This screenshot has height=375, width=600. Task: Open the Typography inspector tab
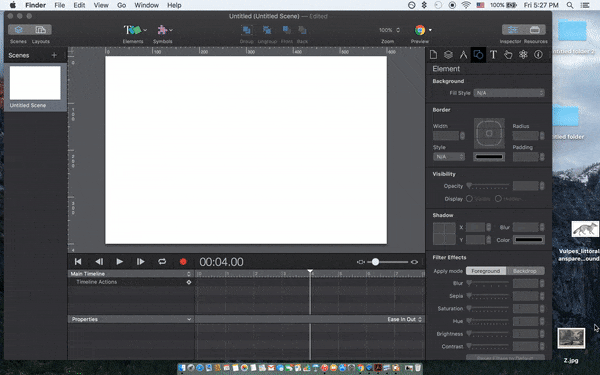493,55
